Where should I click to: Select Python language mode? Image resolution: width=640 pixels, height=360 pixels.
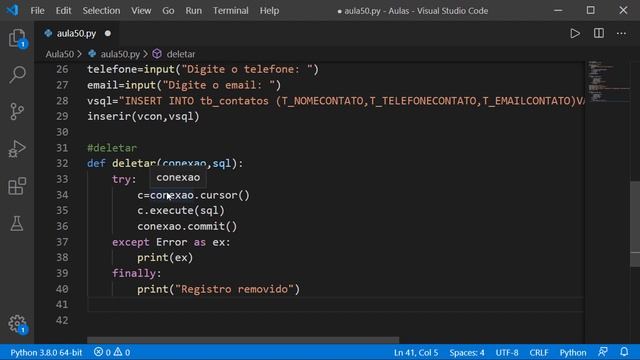[573, 352]
